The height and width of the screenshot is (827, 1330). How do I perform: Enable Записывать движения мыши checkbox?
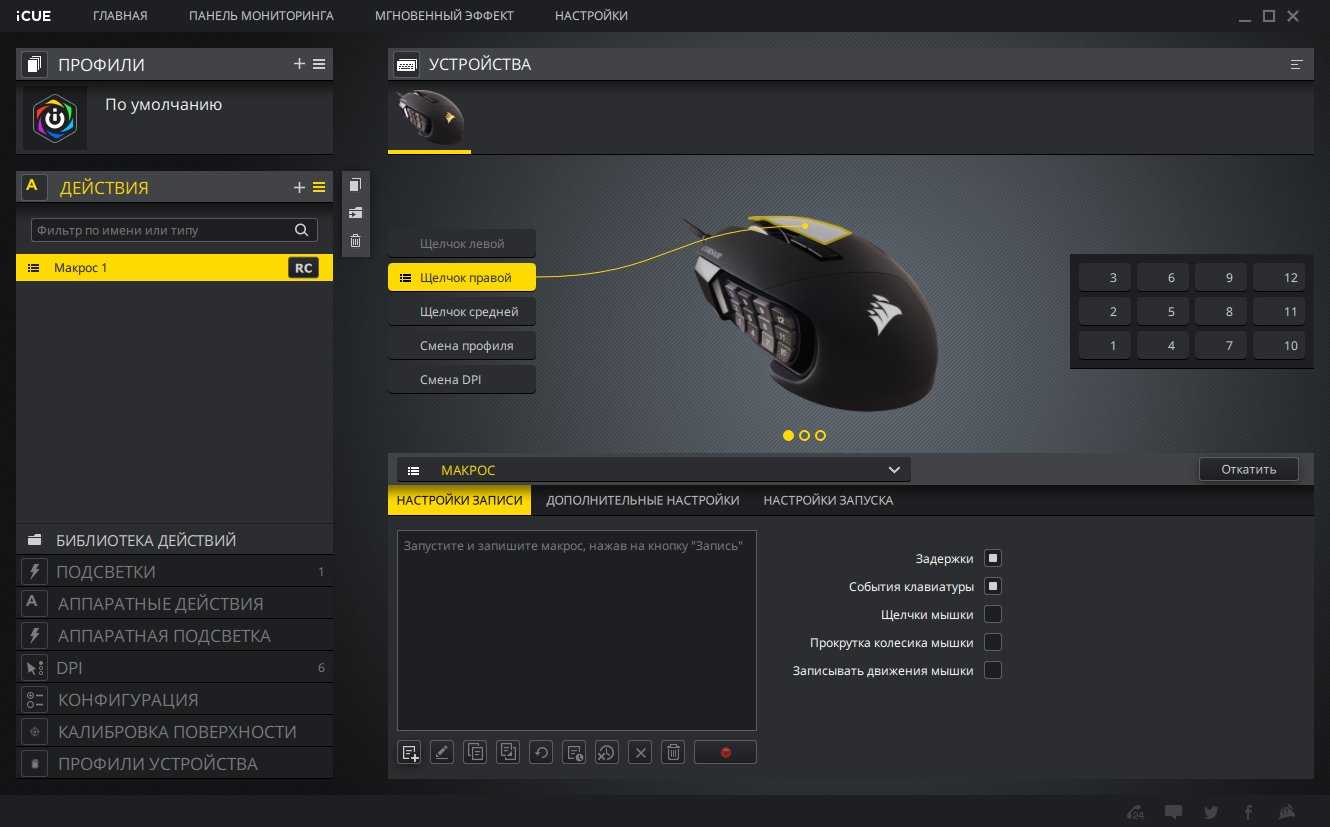993,670
